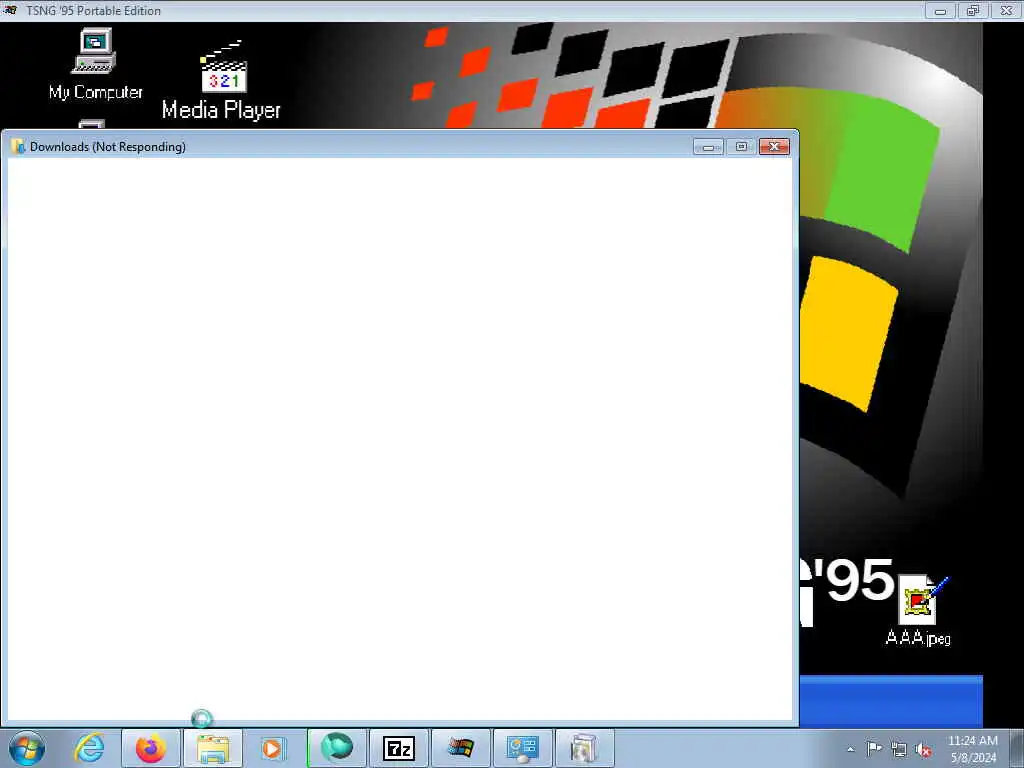Screen dimensions: 1024x768
Task: Click the muted volume tray icon
Action: coord(923,750)
